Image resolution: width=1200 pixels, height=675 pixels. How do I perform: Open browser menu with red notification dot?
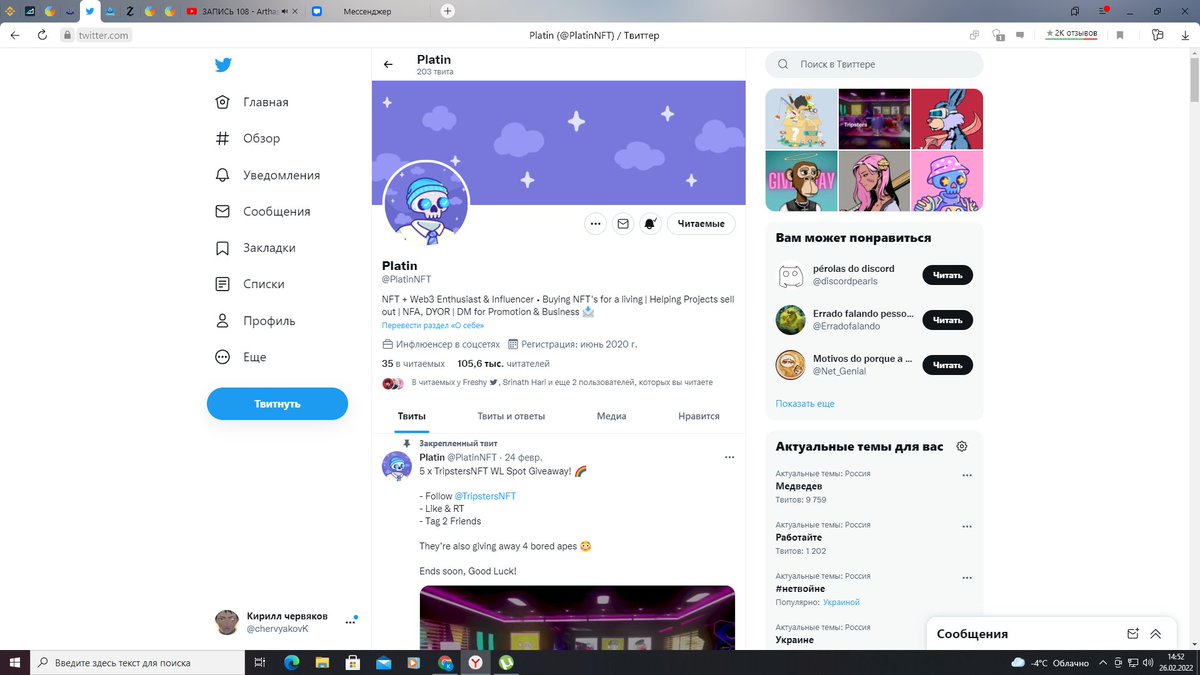(1102, 11)
